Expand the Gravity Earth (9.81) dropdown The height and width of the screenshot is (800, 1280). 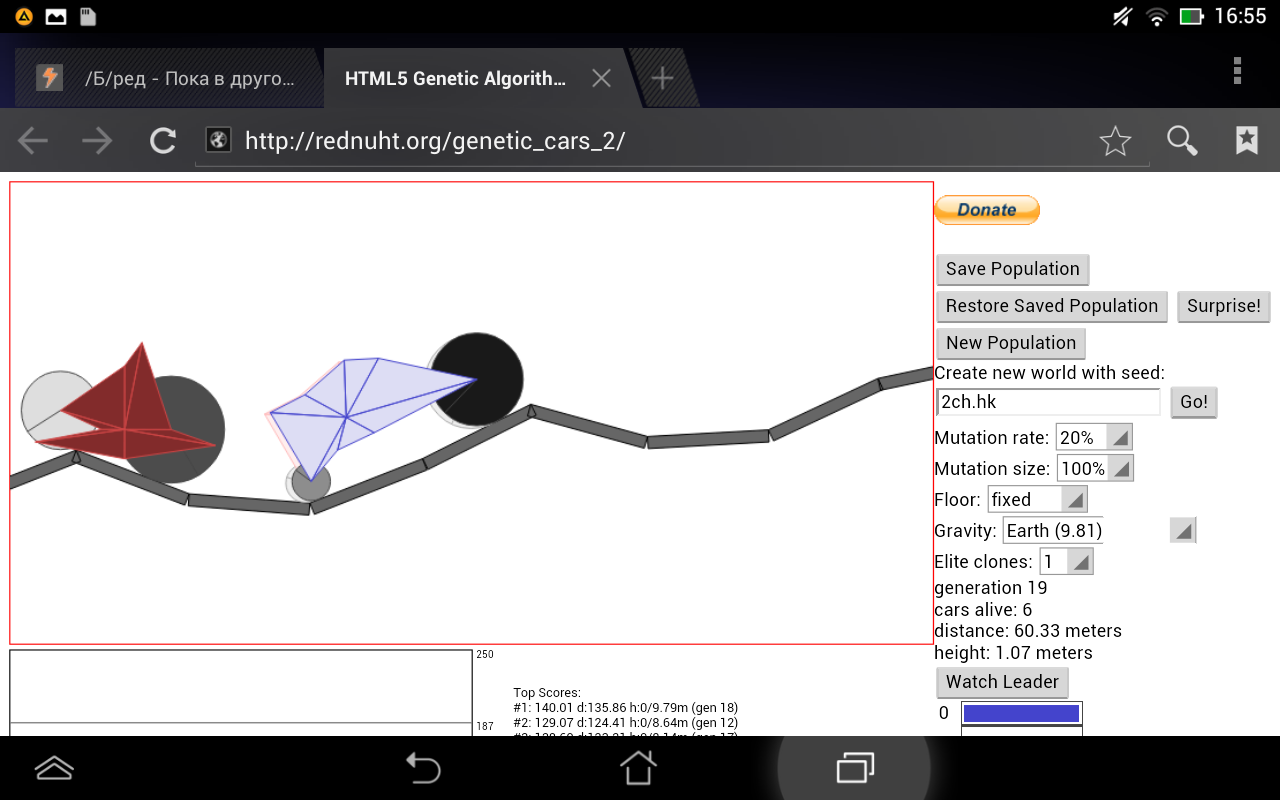pos(1099,530)
